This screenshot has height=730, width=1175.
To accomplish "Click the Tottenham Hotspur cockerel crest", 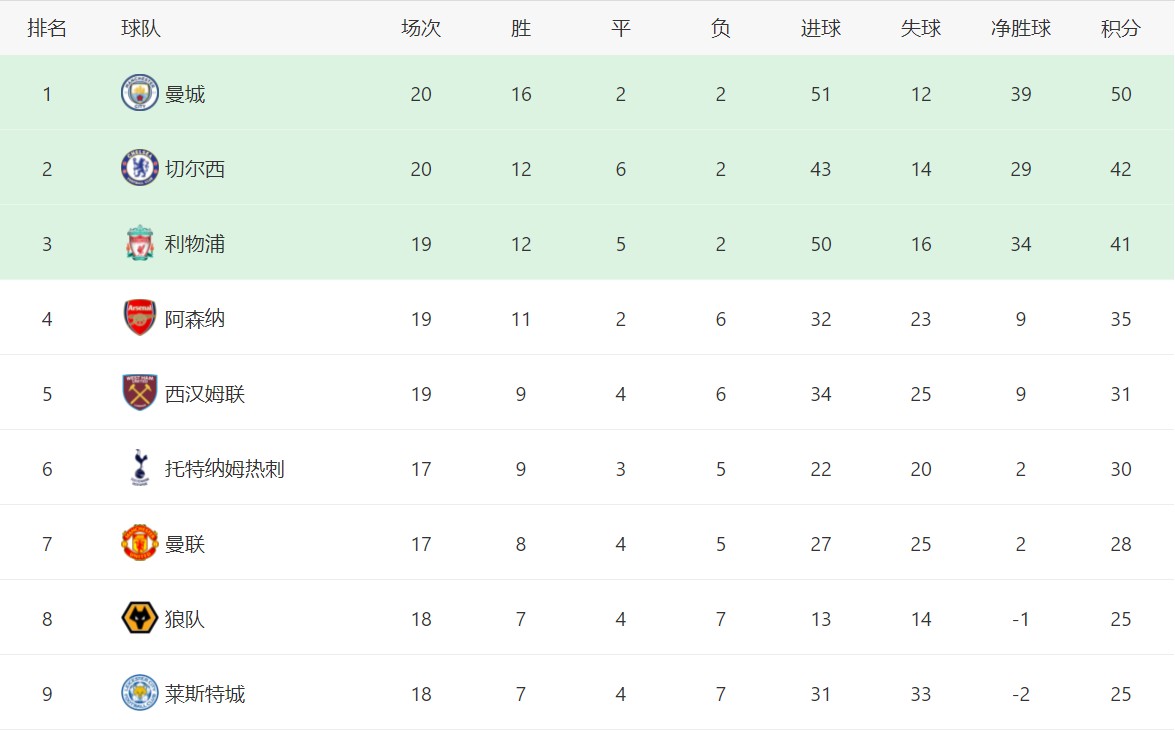I will pos(140,468).
